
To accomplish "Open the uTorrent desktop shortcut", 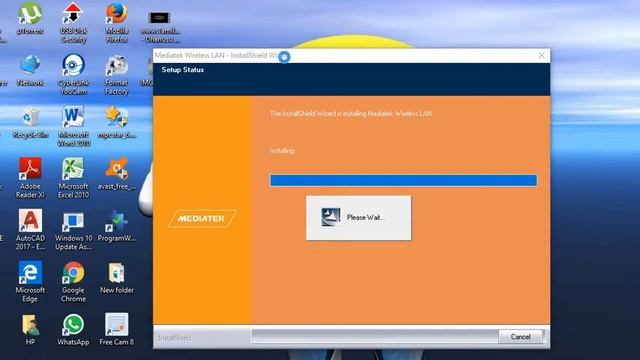I will point(30,18).
